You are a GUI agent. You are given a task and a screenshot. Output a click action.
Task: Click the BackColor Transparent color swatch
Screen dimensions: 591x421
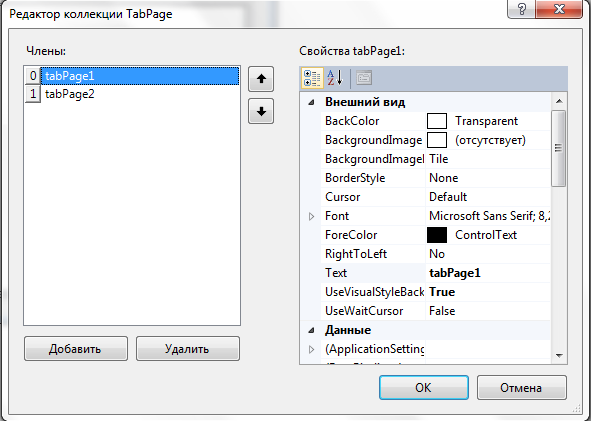coord(437,121)
